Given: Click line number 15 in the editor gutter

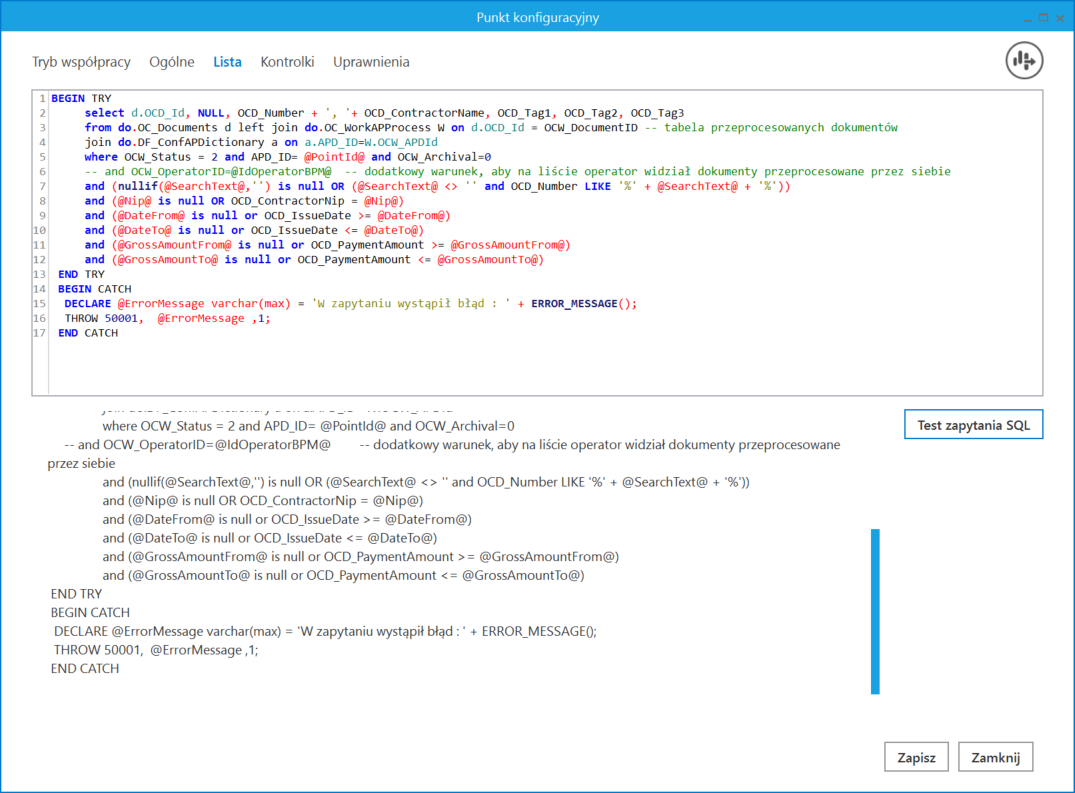Looking at the screenshot, I should click(x=41, y=303).
